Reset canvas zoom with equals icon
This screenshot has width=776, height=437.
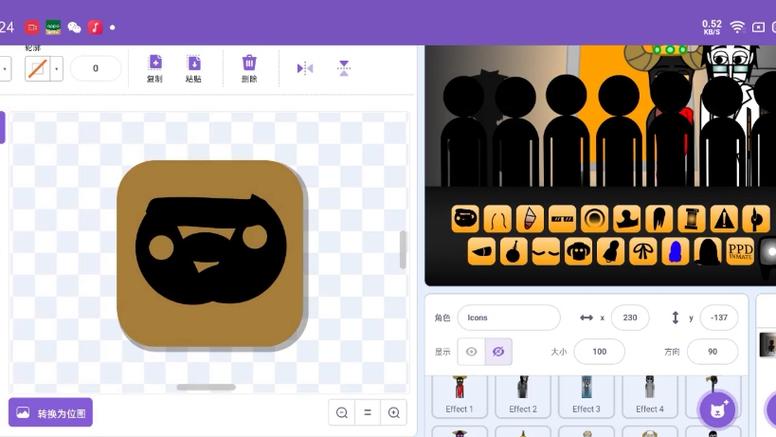368,412
